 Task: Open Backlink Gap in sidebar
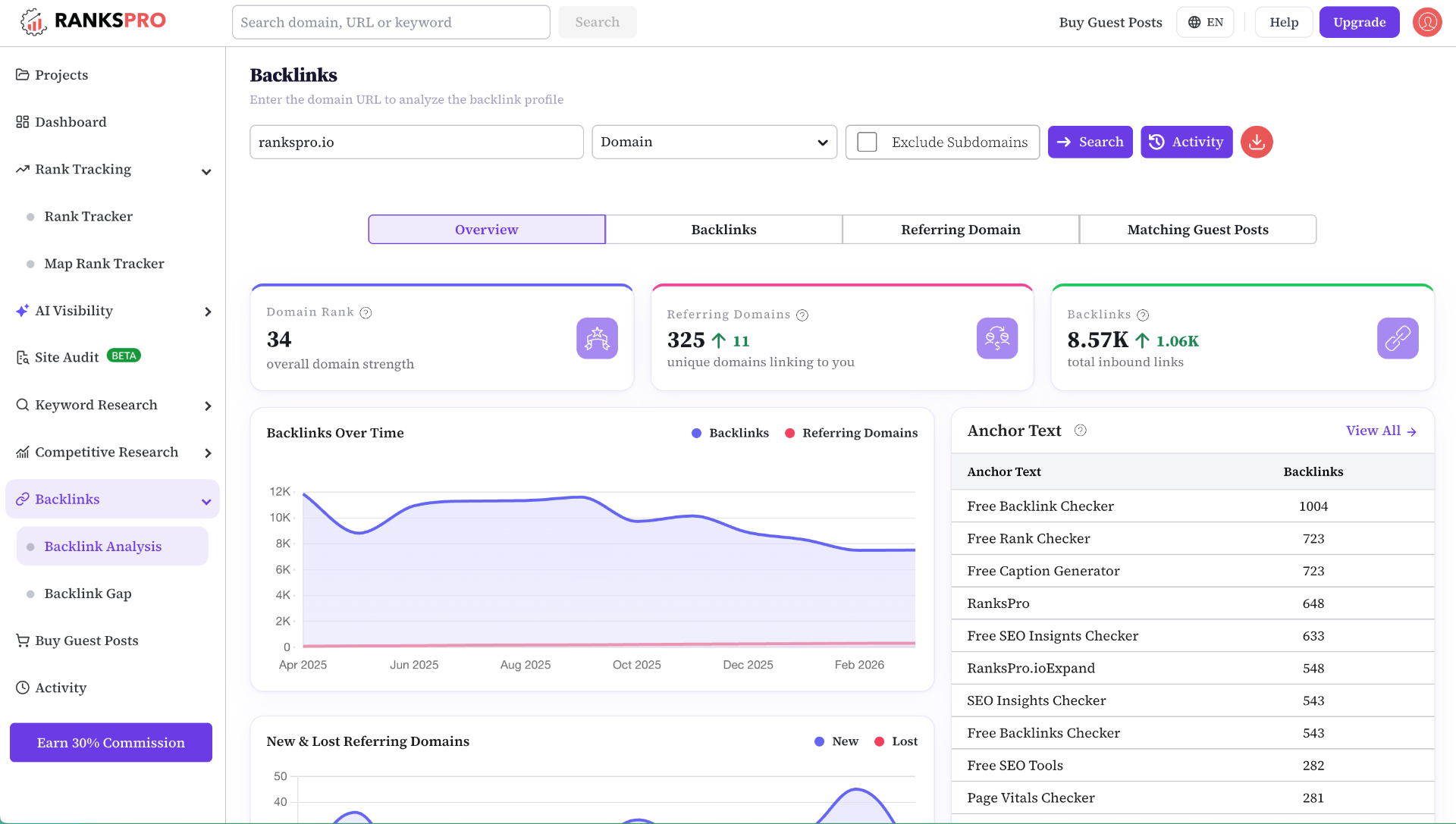(x=88, y=594)
